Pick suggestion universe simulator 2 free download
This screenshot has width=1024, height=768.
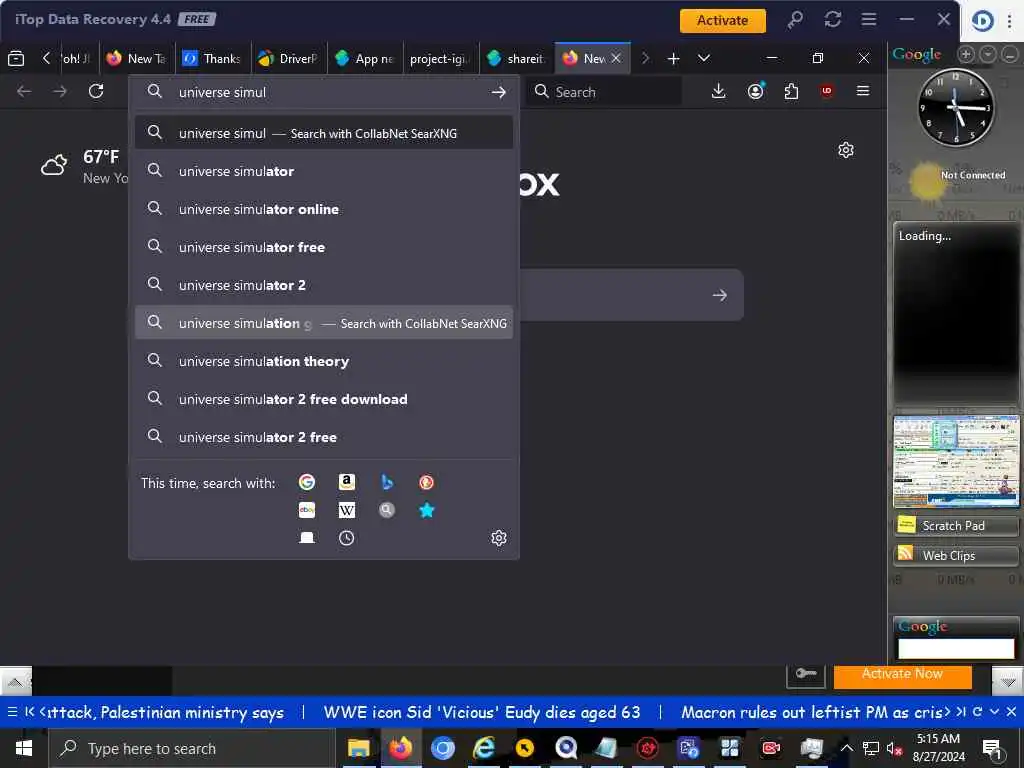pos(324,399)
